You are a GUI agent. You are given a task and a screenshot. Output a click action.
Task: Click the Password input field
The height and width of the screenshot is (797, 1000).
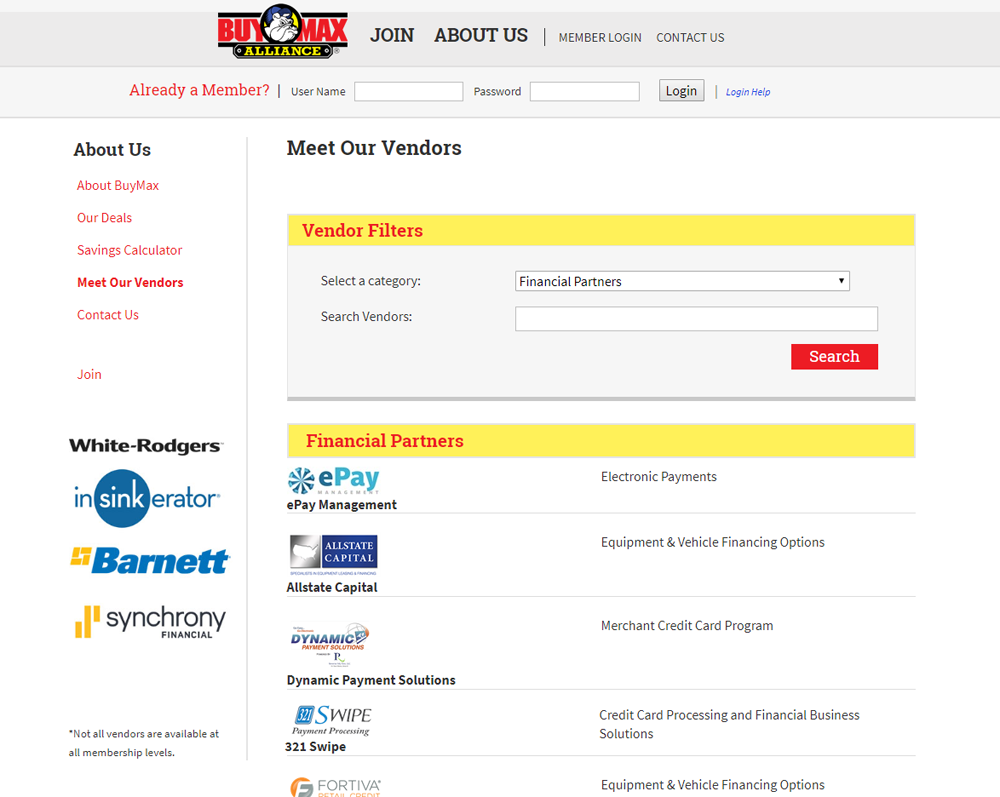[x=584, y=92]
